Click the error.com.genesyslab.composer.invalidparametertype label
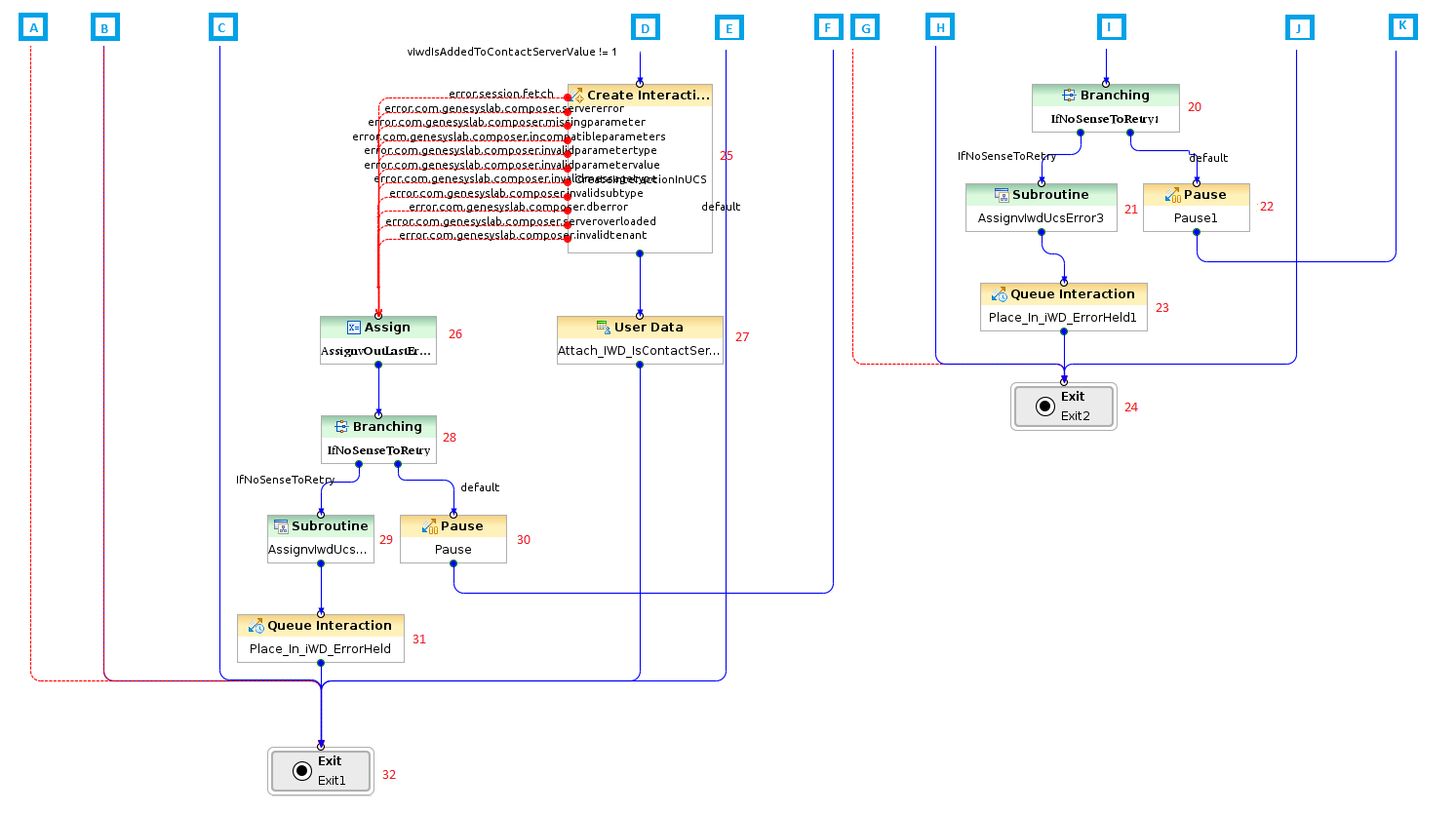 511,151
